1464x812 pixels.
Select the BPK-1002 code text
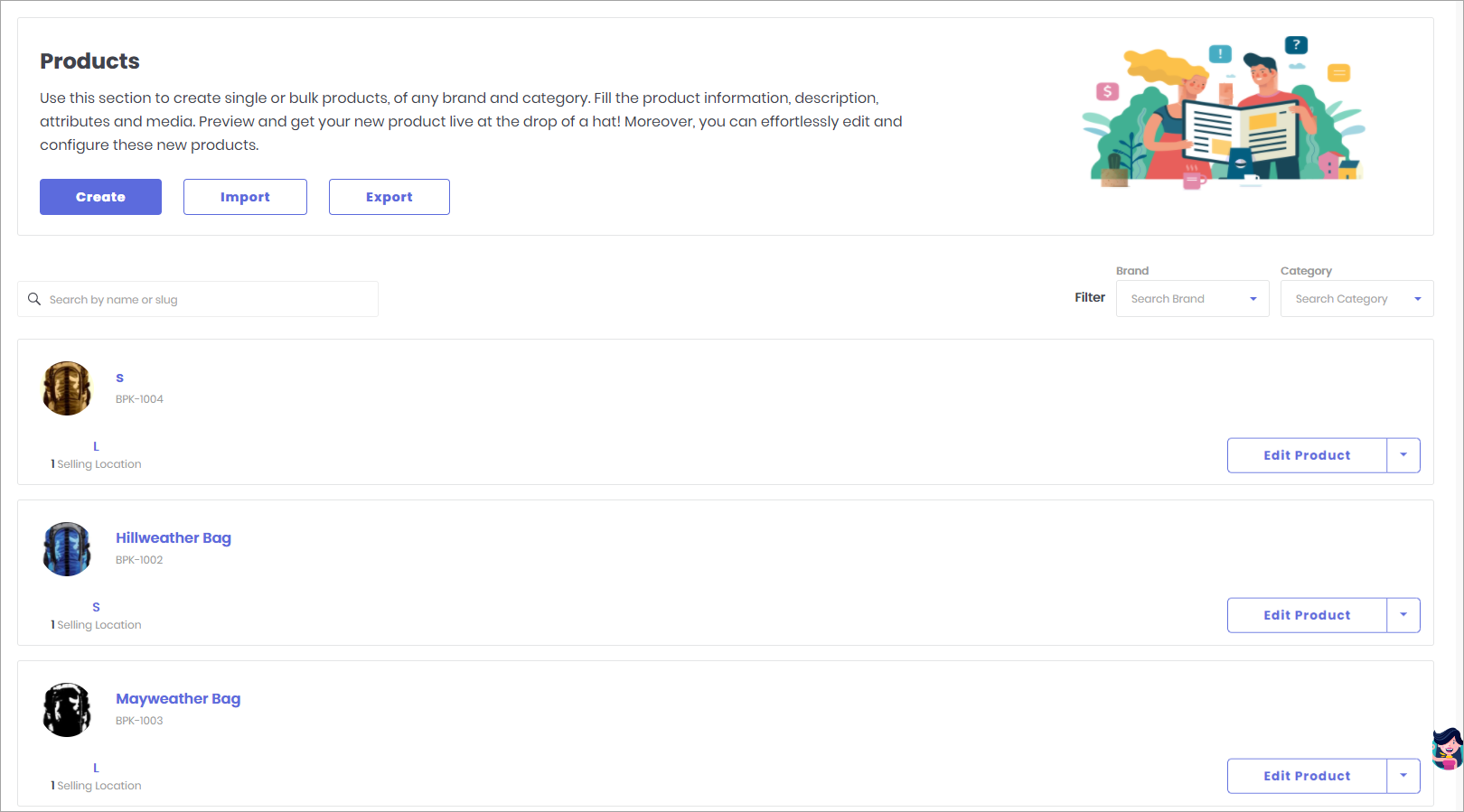pyautogui.click(x=139, y=560)
